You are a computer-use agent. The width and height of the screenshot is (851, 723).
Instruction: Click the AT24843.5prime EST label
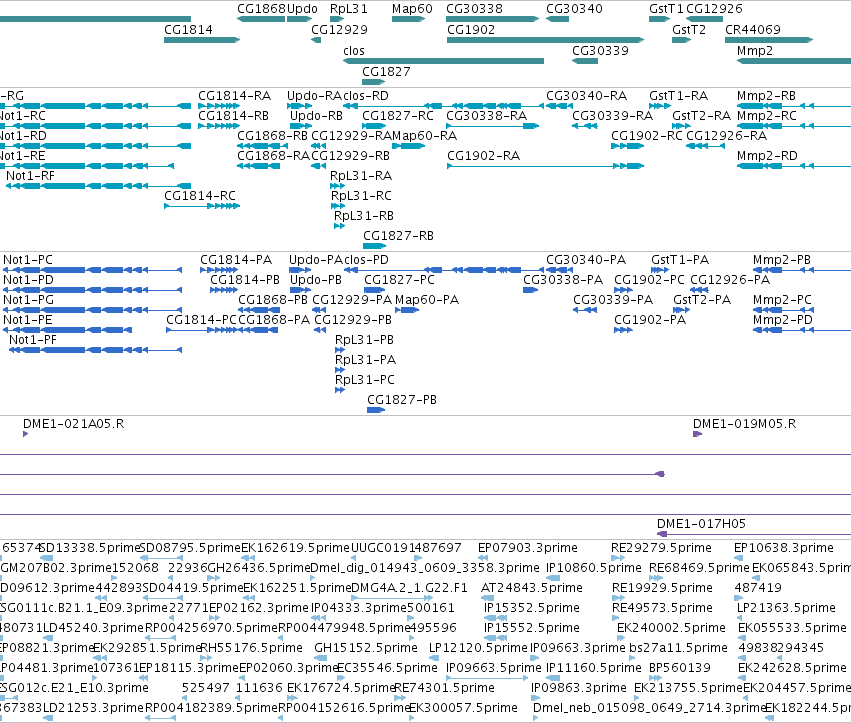(532, 588)
